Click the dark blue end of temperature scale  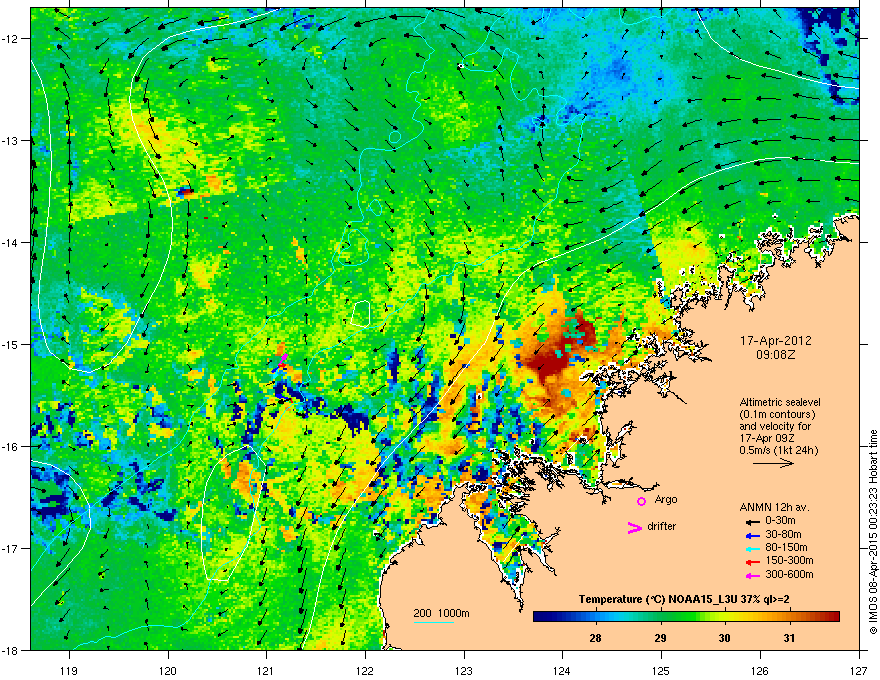(540, 617)
